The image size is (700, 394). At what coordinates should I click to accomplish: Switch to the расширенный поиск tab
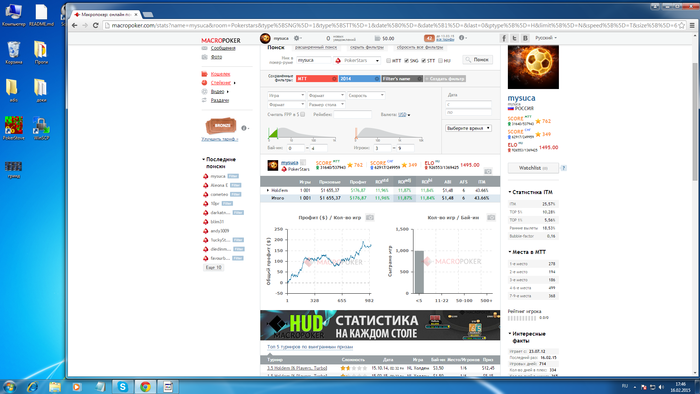(316, 47)
